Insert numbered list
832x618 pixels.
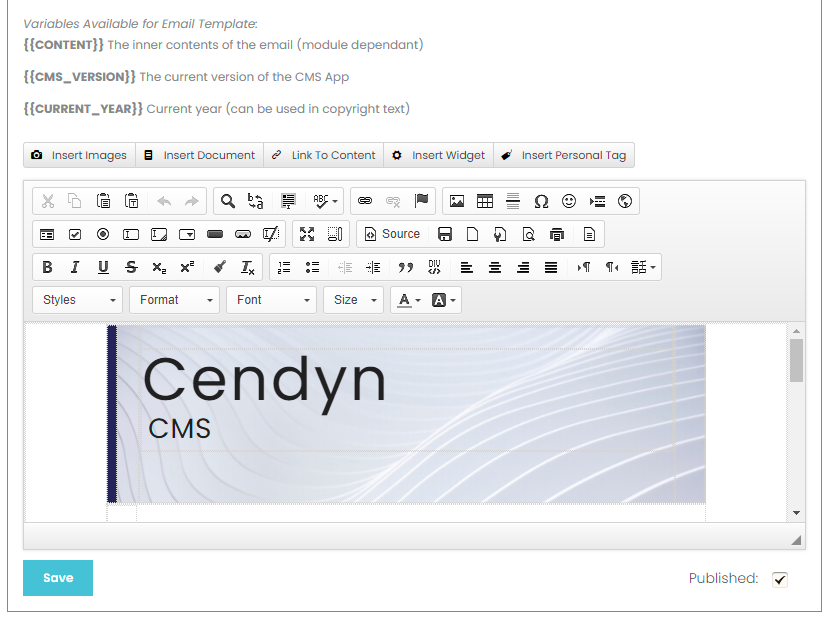tap(284, 267)
